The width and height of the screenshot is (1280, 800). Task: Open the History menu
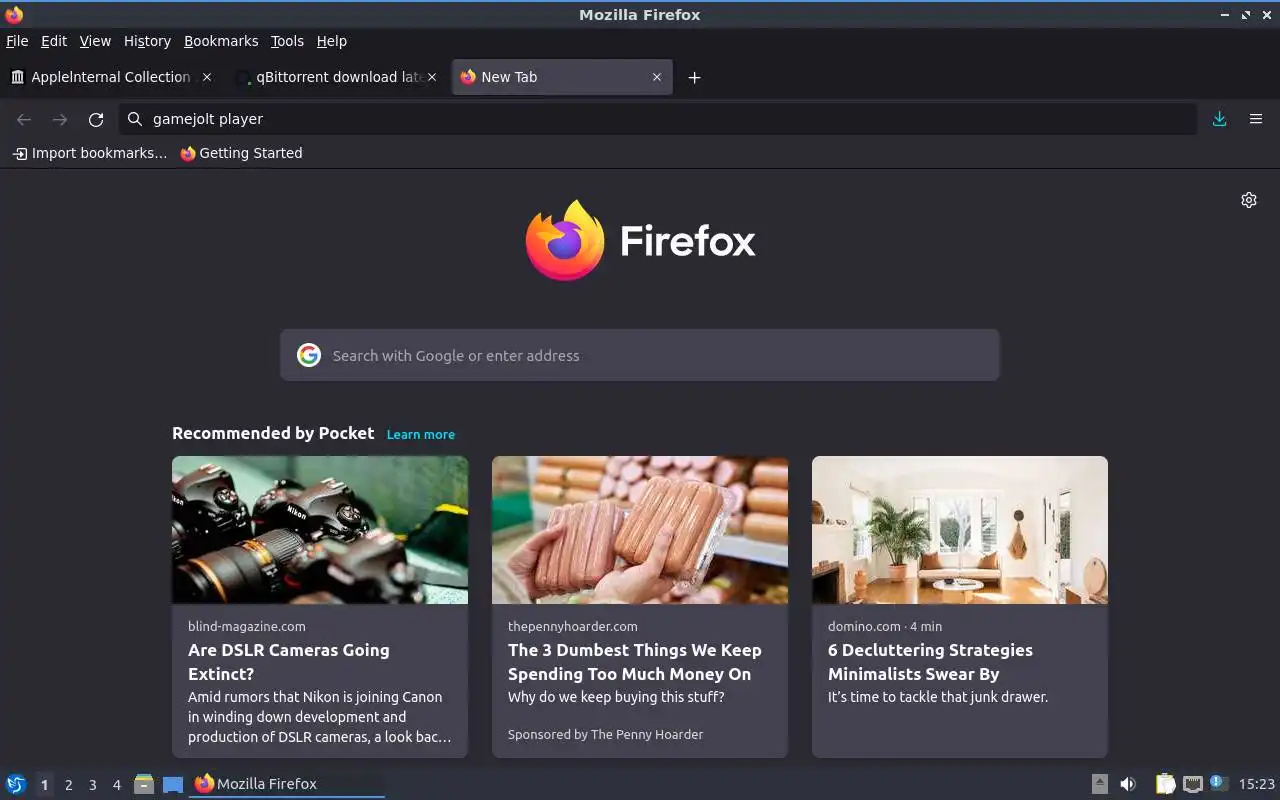coord(147,41)
